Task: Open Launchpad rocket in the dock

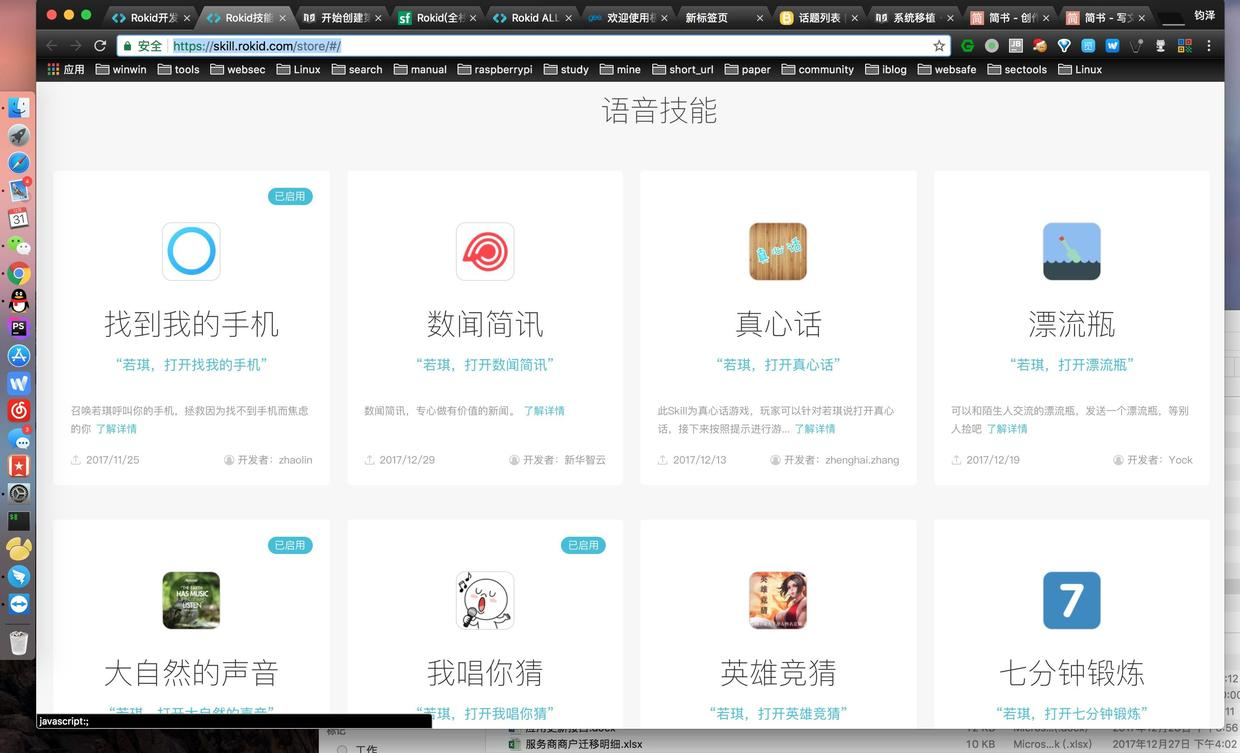Action: 19,135
